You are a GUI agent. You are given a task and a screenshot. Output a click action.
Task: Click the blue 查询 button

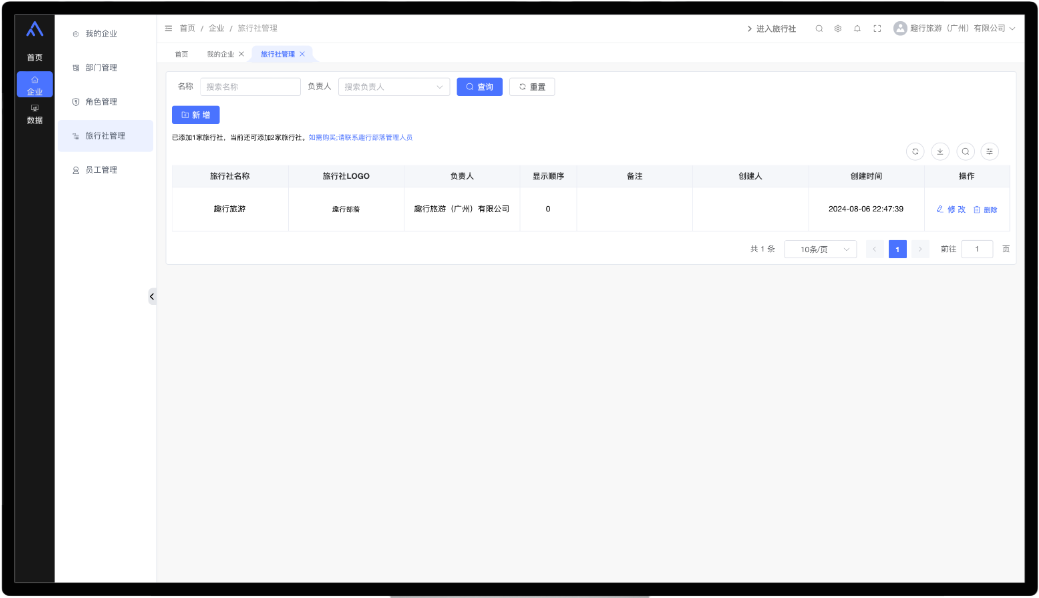[479, 87]
